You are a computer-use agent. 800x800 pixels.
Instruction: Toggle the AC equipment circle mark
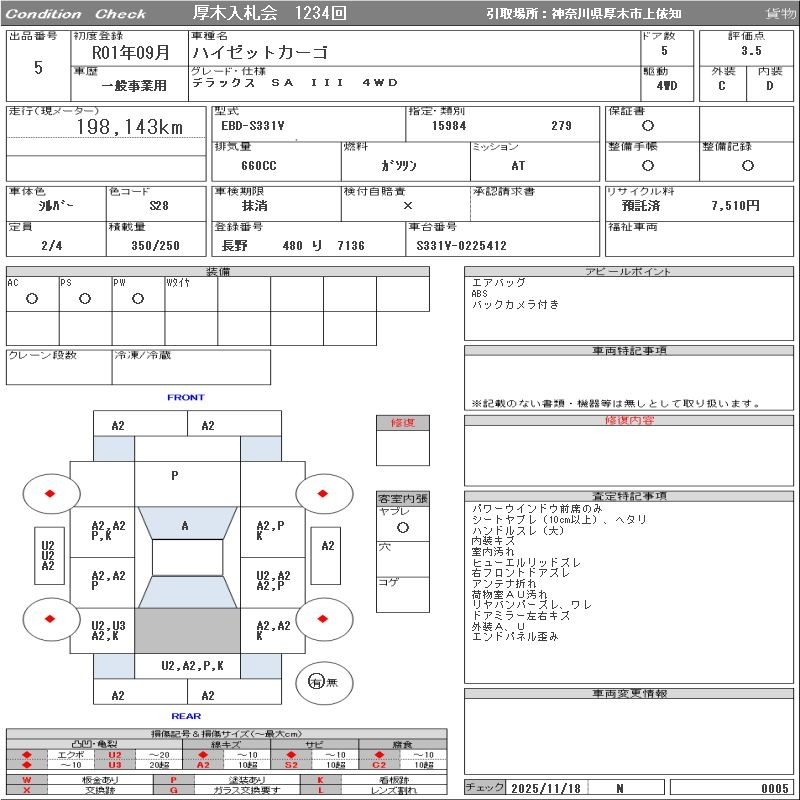click(32, 298)
